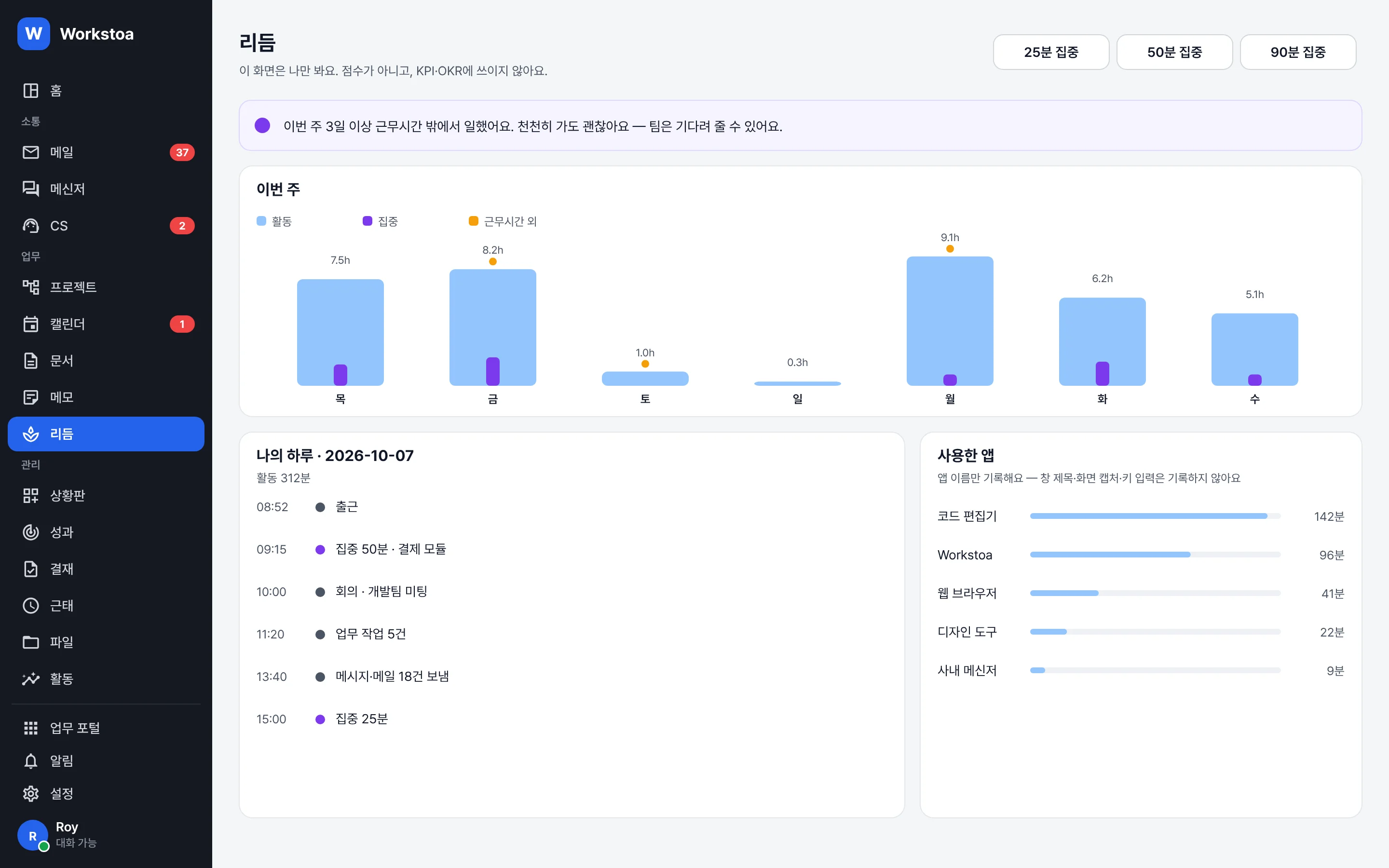Open the 알림 bell icon
The image size is (1389, 868).
(30, 760)
